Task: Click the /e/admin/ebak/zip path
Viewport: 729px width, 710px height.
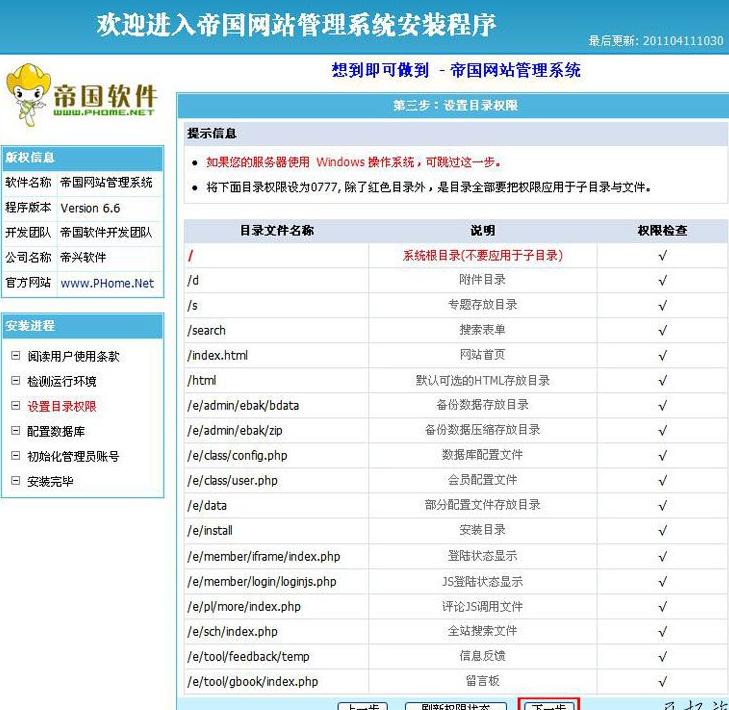Action: click(x=235, y=431)
